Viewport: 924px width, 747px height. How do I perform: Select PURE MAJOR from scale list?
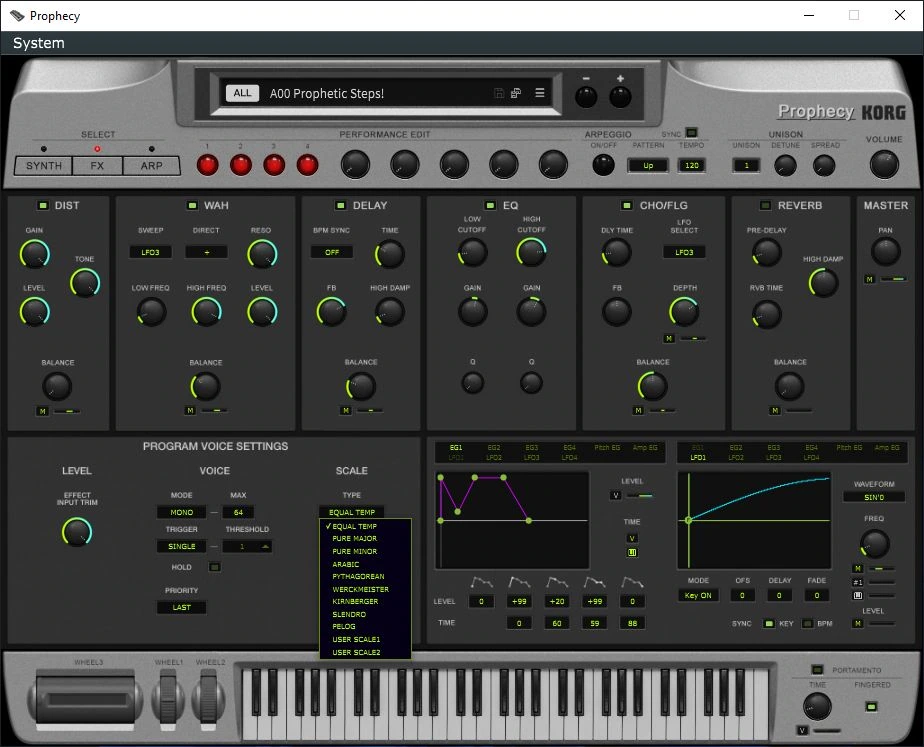tap(365, 538)
